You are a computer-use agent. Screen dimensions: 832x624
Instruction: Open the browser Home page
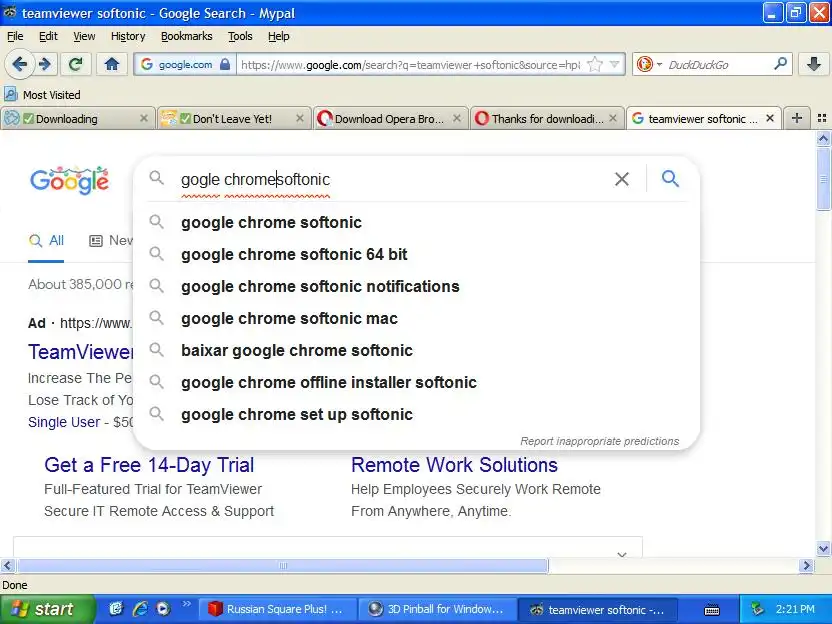(111, 65)
